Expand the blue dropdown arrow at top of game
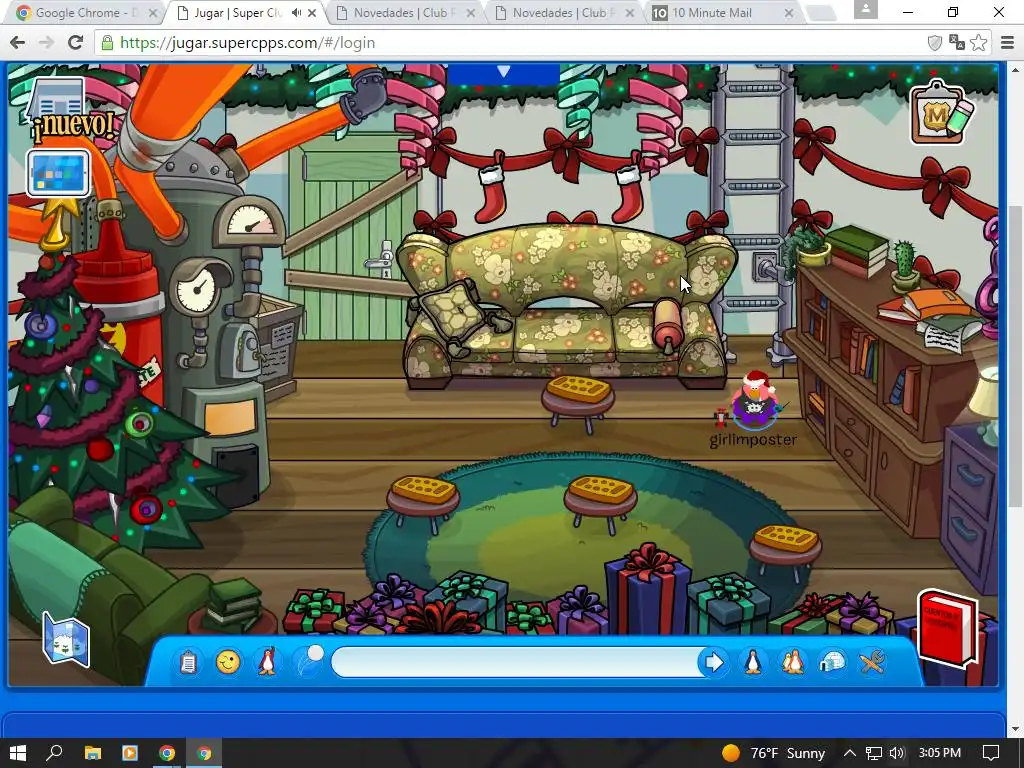The height and width of the screenshot is (768, 1024). [x=504, y=72]
